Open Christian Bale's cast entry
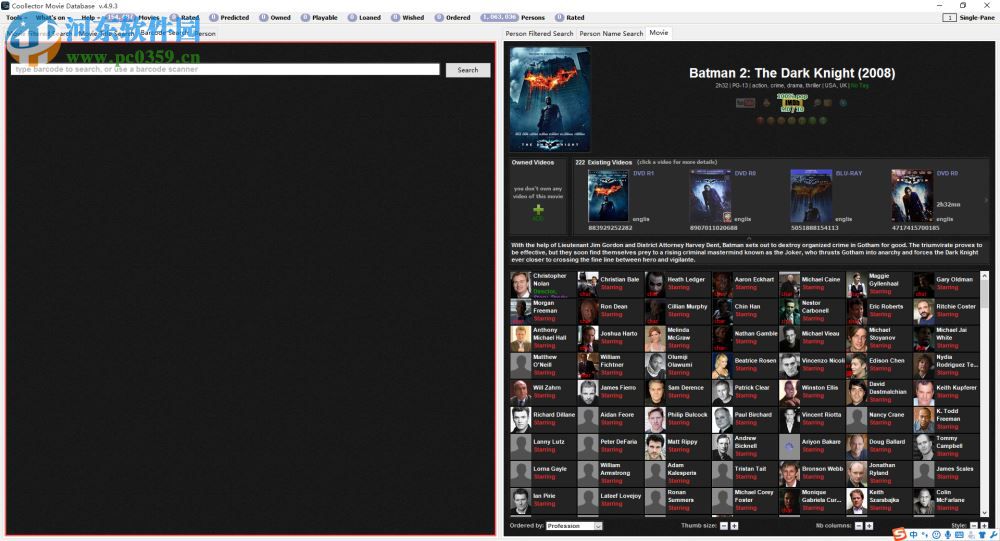This screenshot has width=1000, height=541. tap(610, 284)
